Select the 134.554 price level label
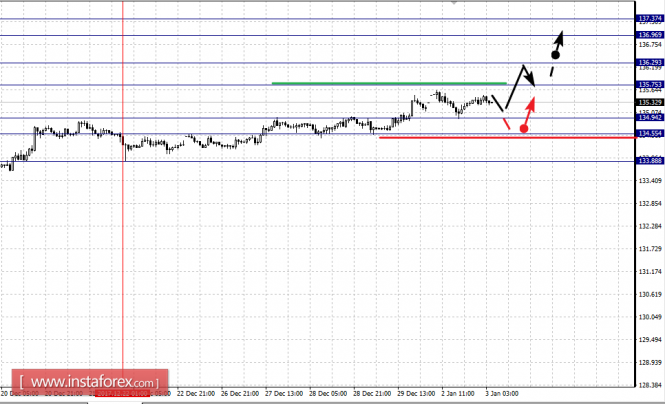The height and width of the screenshot is (404, 665). click(650, 134)
